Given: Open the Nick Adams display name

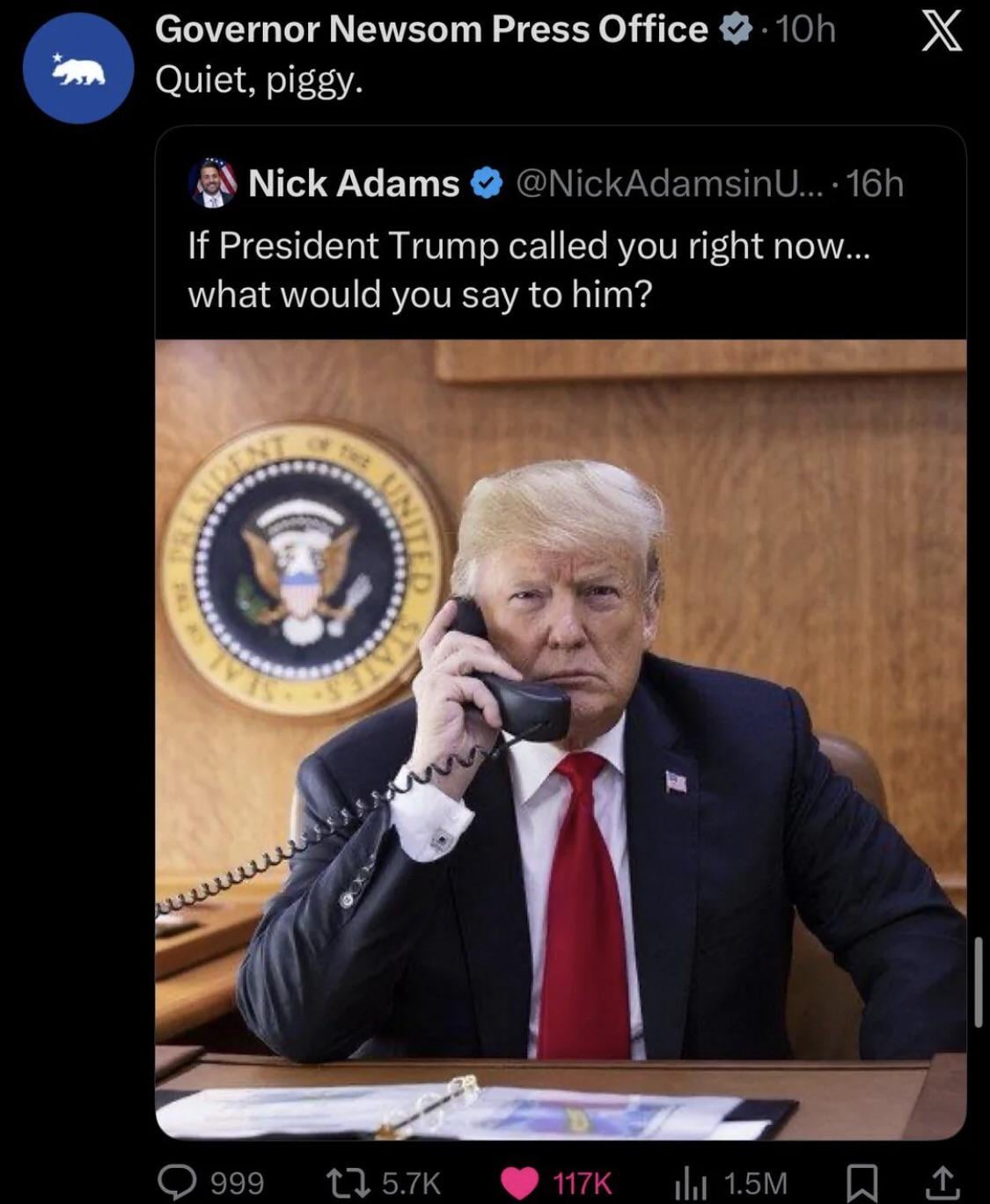Looking at the screenshot, I should 354,183.
